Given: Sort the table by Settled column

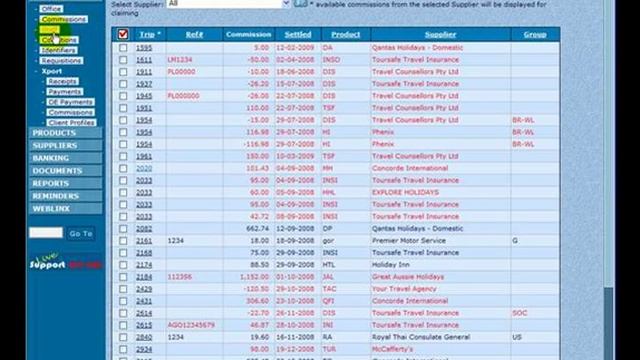Looking at the screenshot, I should click(298, 35).
